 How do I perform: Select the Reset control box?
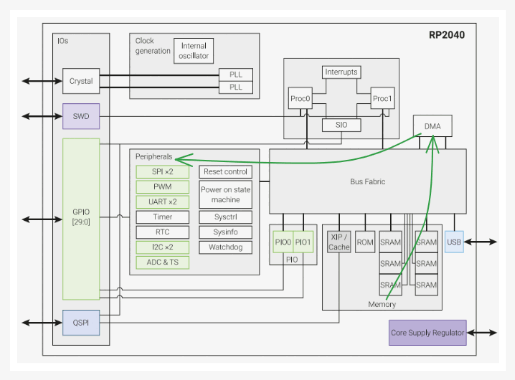click(225, 172)
